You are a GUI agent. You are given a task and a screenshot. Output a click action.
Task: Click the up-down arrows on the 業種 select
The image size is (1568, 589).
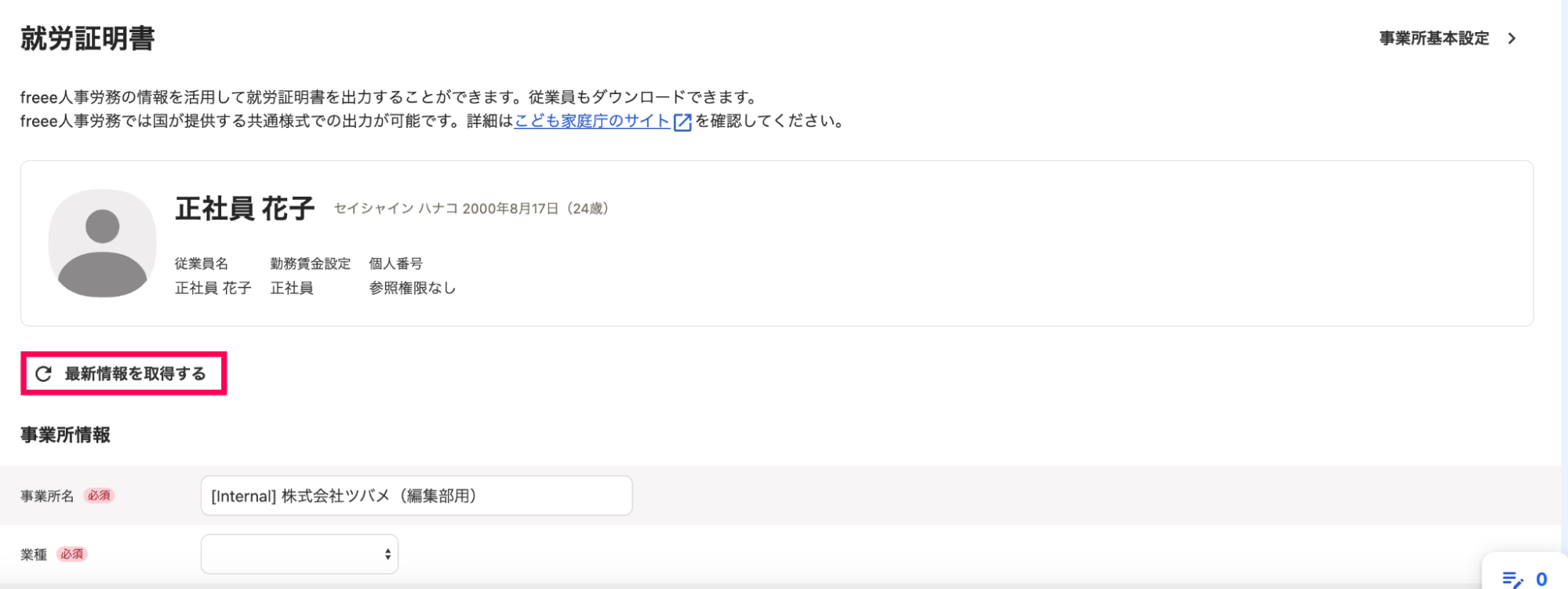click(387, 554)
